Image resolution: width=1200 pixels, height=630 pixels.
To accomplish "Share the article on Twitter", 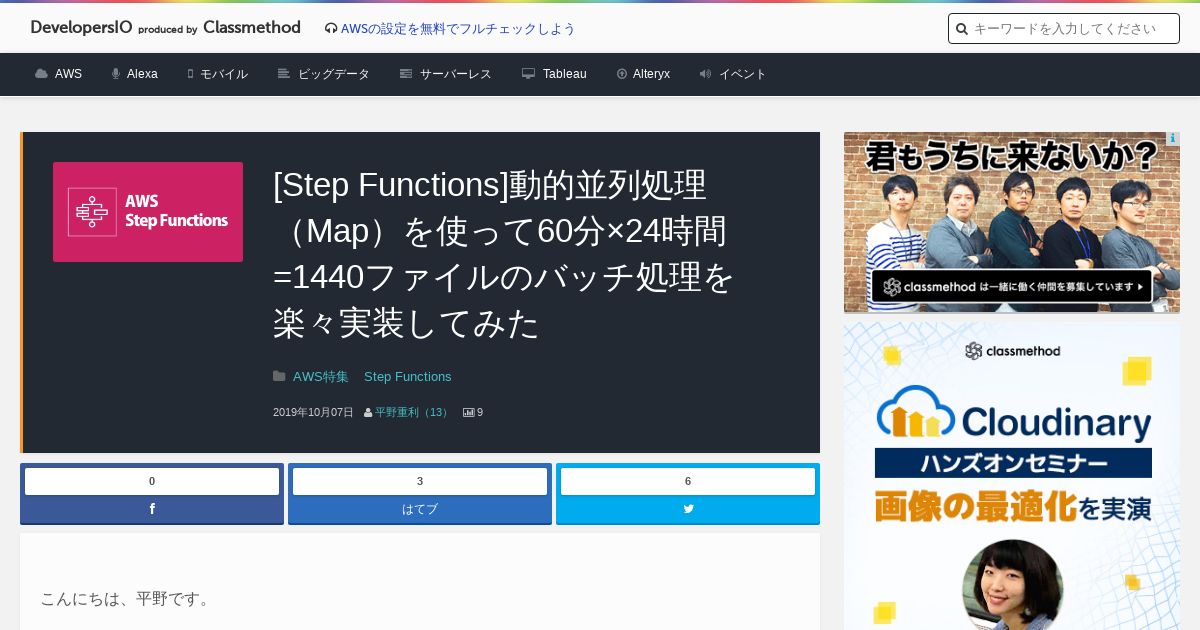I will (688, 509).
